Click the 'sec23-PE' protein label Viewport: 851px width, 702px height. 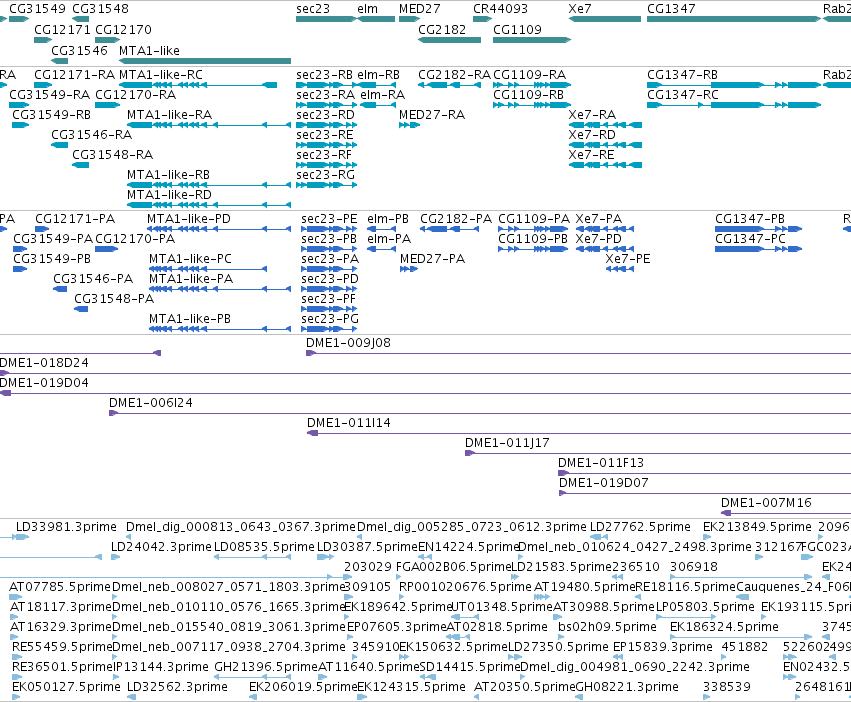[x=329, y=219]
